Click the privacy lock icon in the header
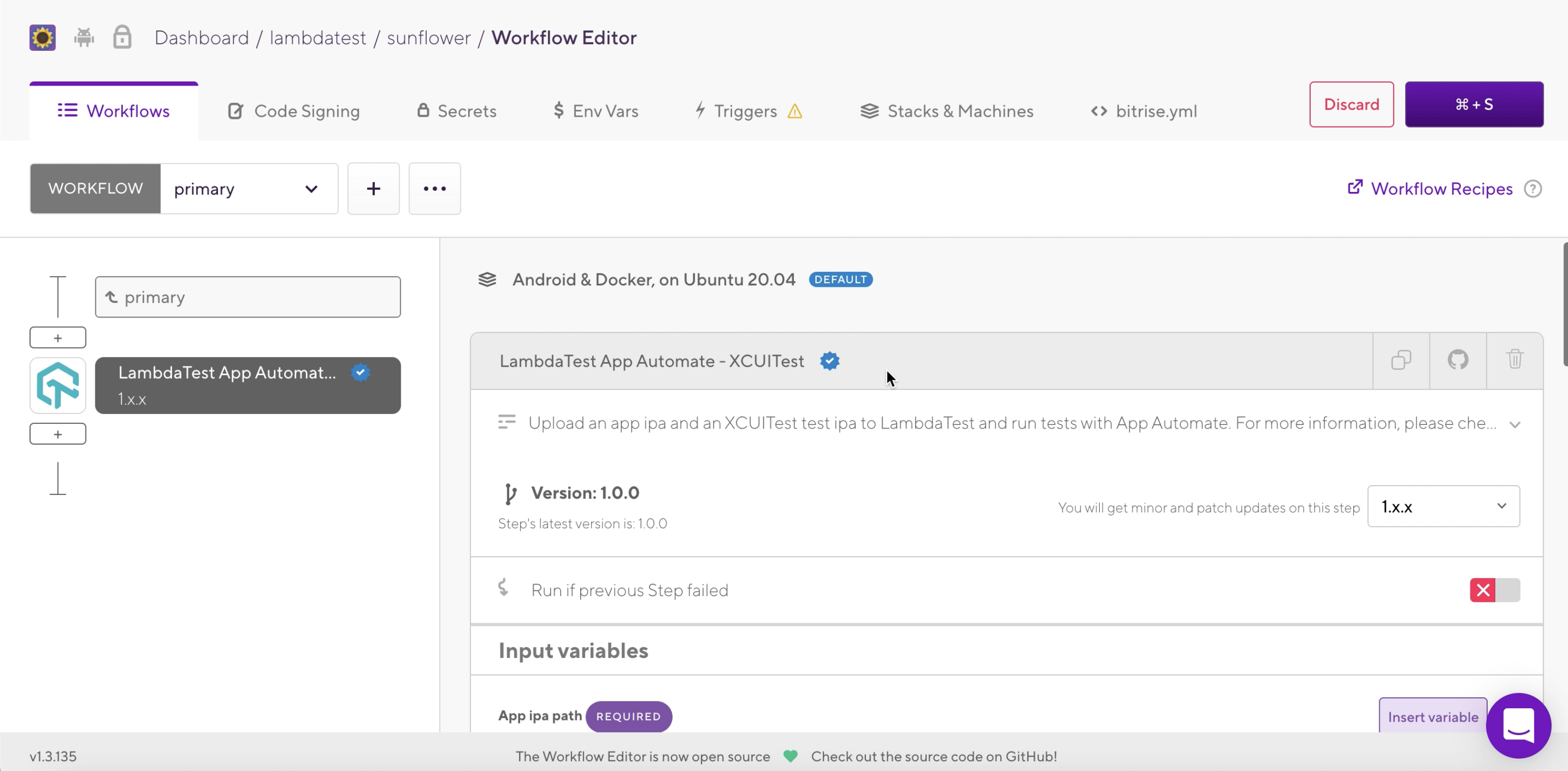Viewport: 1568px width, 771px height. point(122,37)
